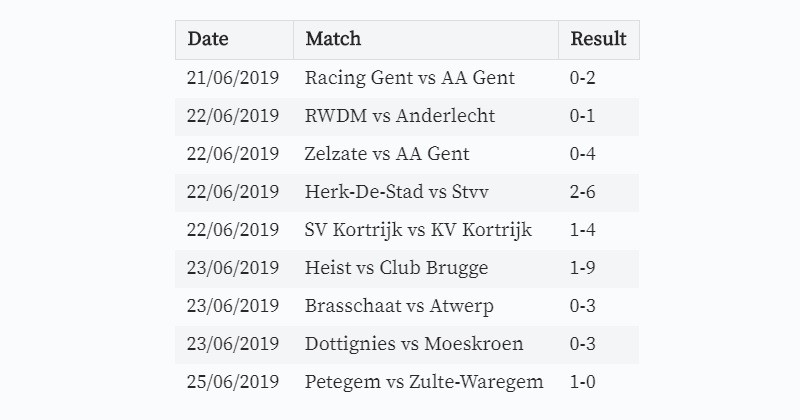The width and height of the screenshot is (800, 420).
Task: Click the Result column header
Action: coord(598,40)
